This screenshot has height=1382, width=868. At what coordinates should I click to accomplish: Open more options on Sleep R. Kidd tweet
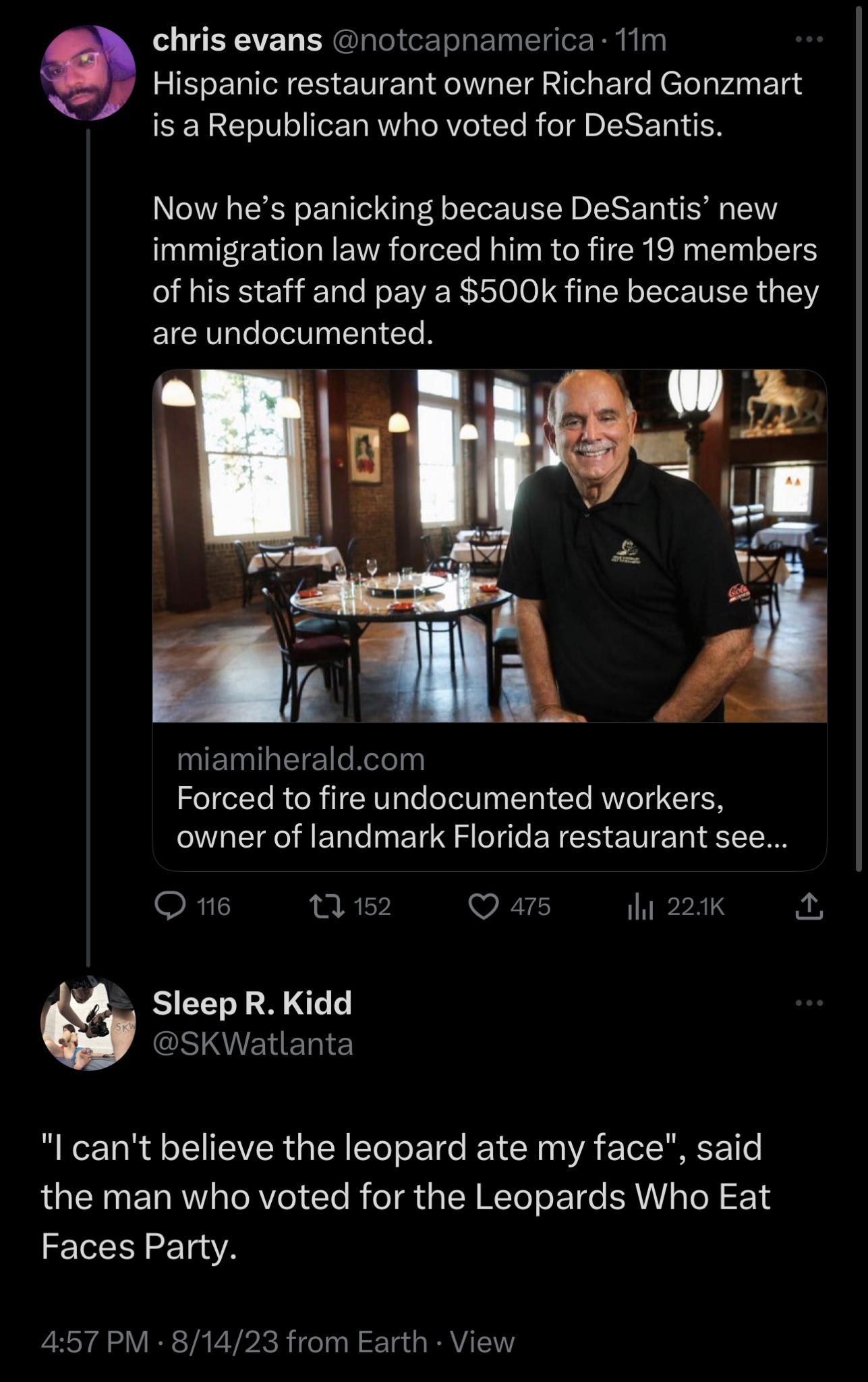[809, 1003]
